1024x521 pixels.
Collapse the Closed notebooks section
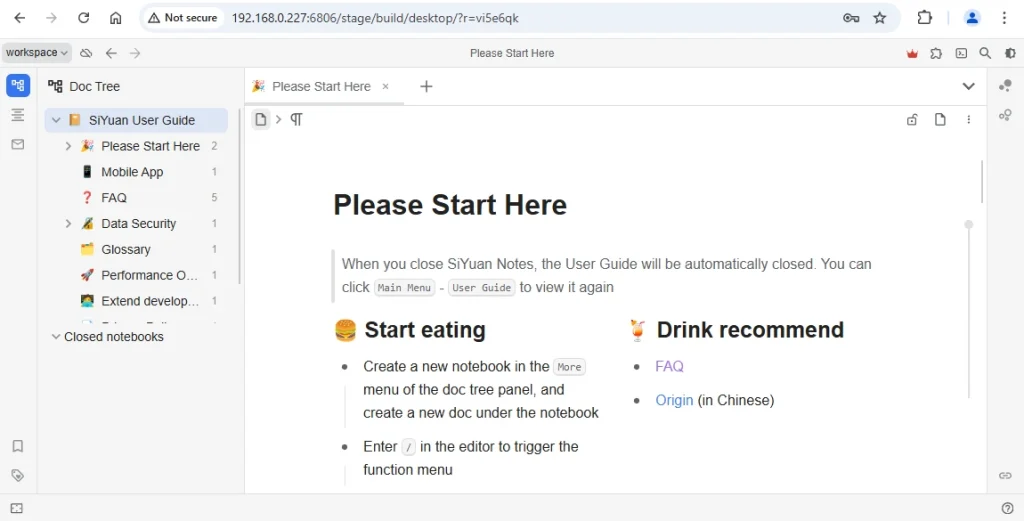pos(56,337)
